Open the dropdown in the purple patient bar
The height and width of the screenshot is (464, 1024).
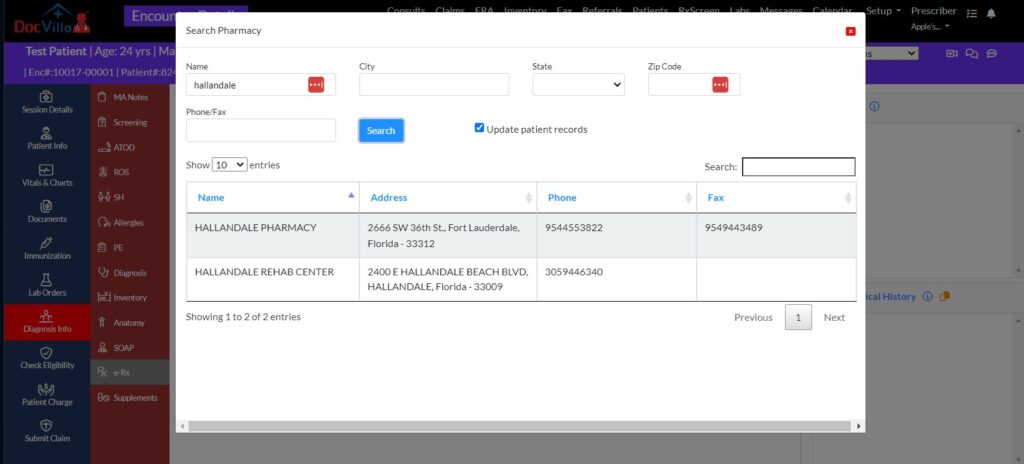pyautogui.click(x=892, y=54)
